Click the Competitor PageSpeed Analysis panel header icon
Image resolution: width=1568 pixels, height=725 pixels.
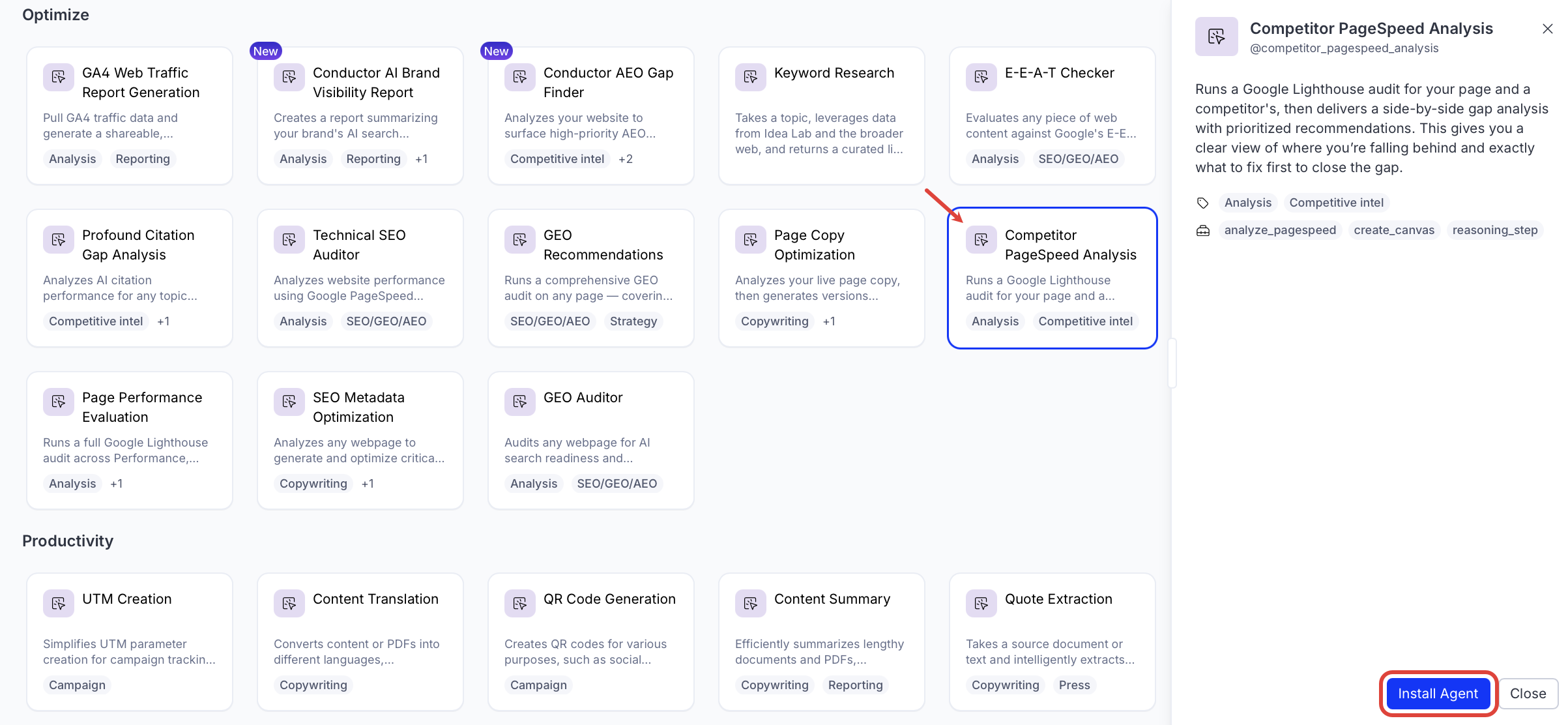pos(1216,37)
